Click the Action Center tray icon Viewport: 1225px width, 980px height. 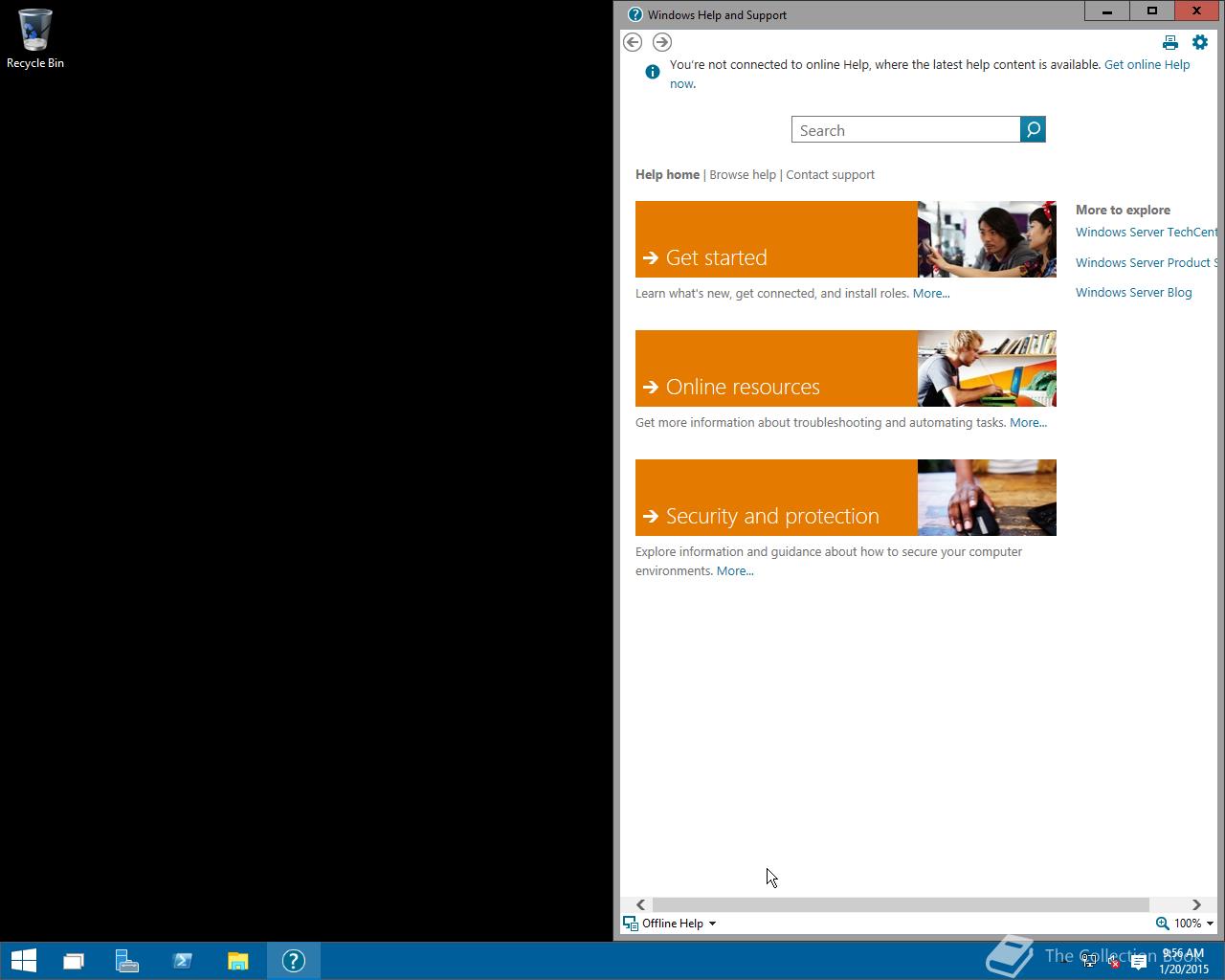pos(1138,962)
